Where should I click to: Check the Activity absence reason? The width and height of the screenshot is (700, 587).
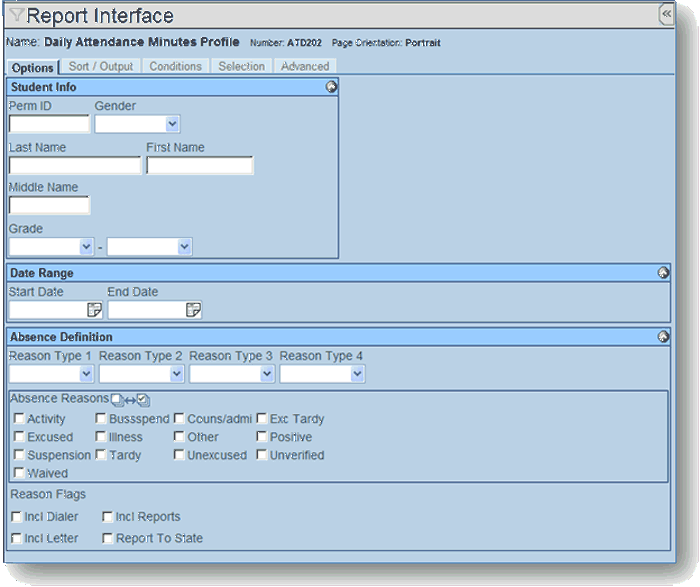tap(19, 419)
